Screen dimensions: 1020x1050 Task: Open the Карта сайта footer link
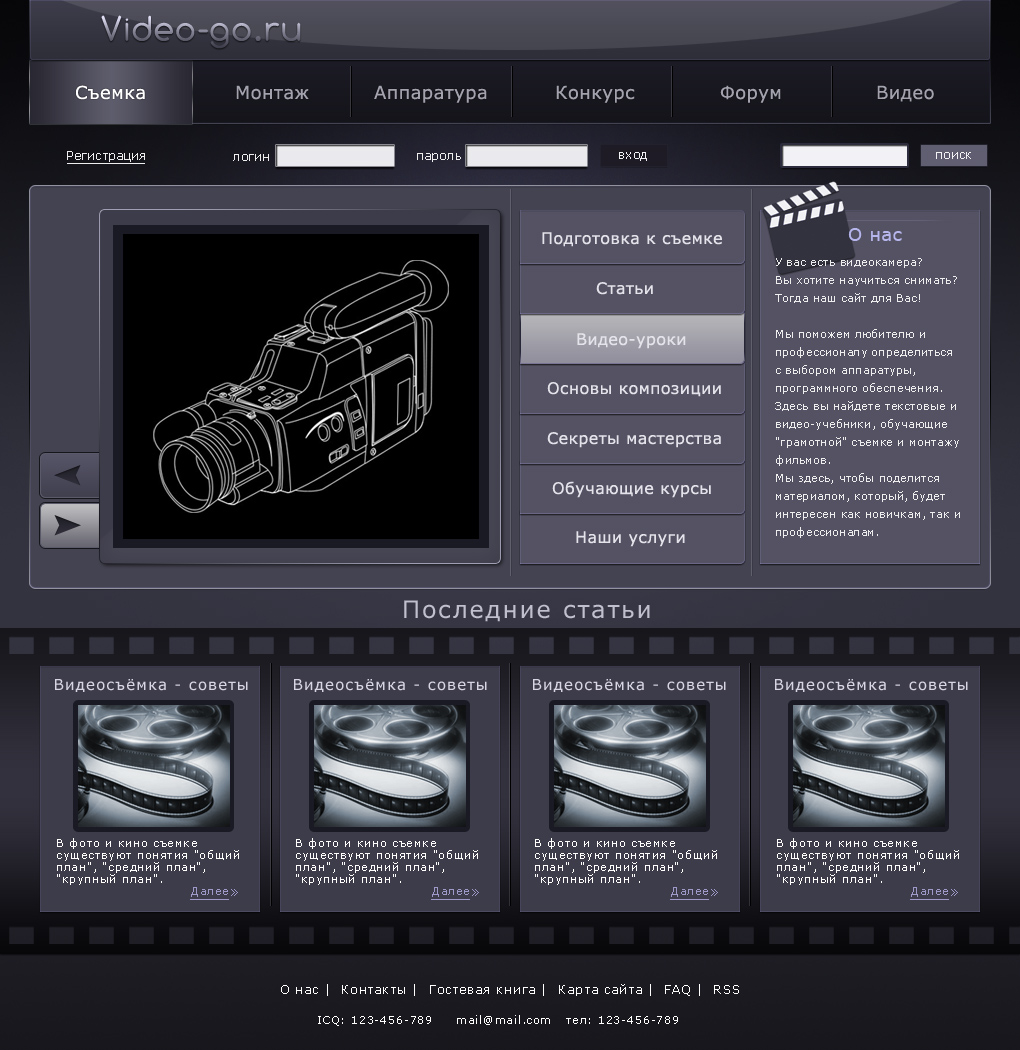pyautogui.click(x=600, y=990)
